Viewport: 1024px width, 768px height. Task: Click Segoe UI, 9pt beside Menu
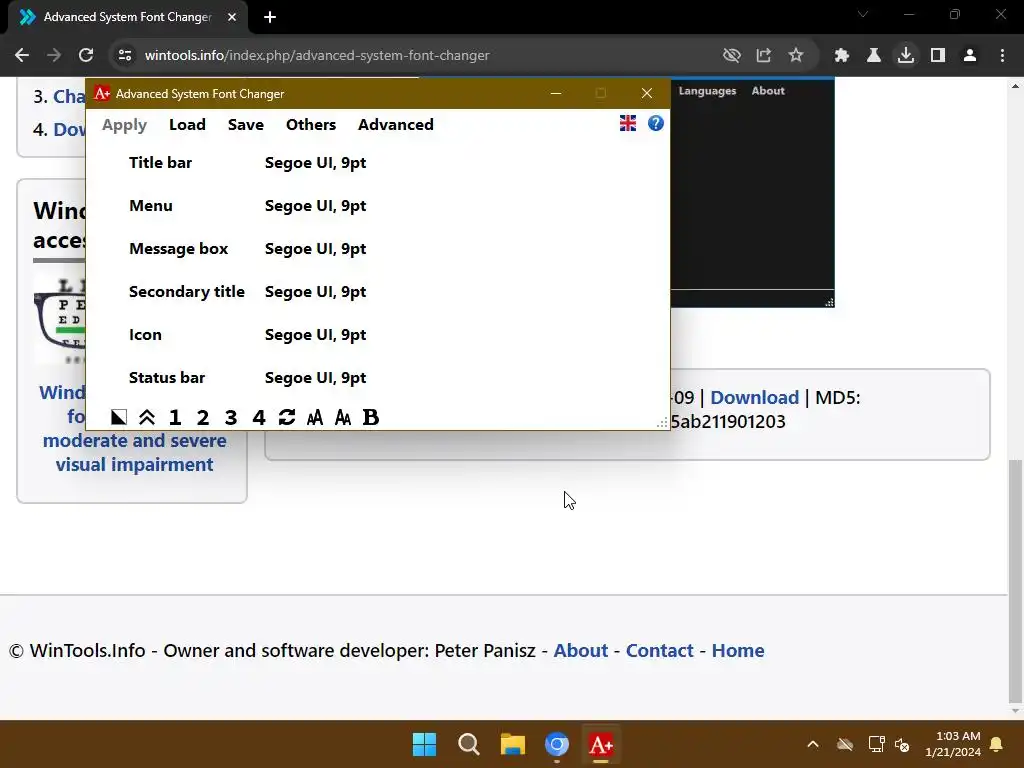point(315,206)
